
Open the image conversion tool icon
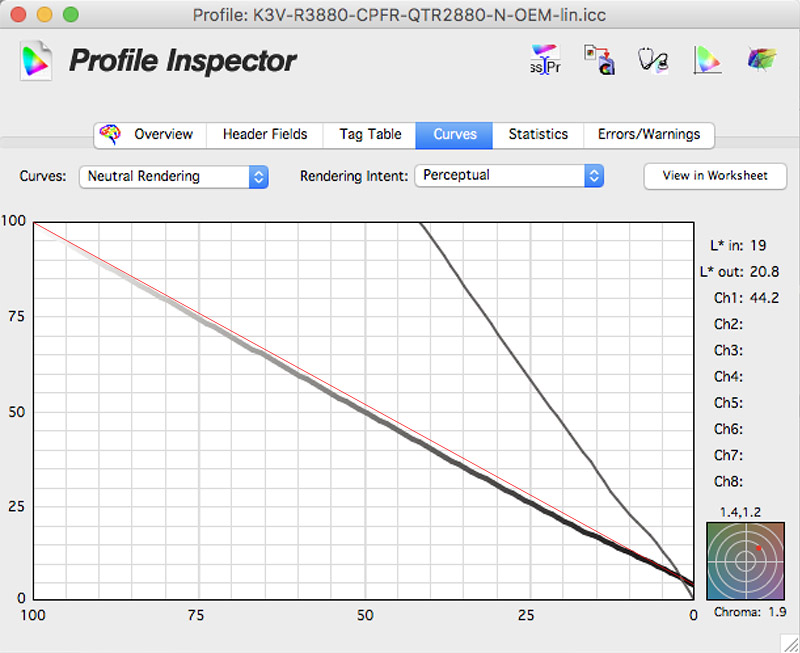tap(599, 60)
